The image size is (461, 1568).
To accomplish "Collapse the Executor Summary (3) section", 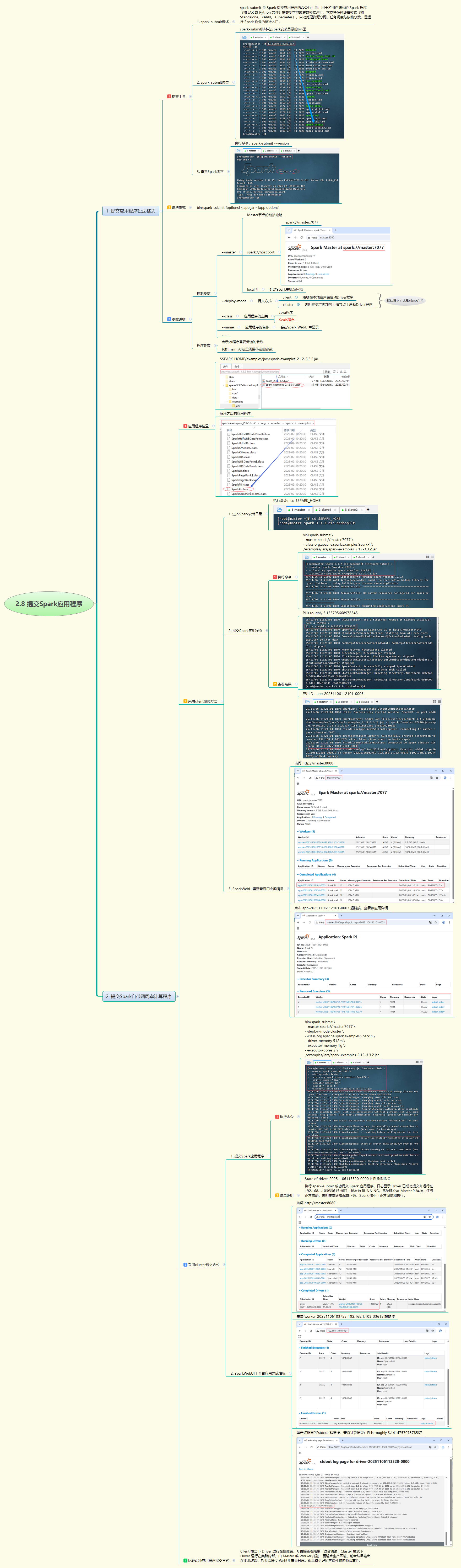I will [313, 979].
